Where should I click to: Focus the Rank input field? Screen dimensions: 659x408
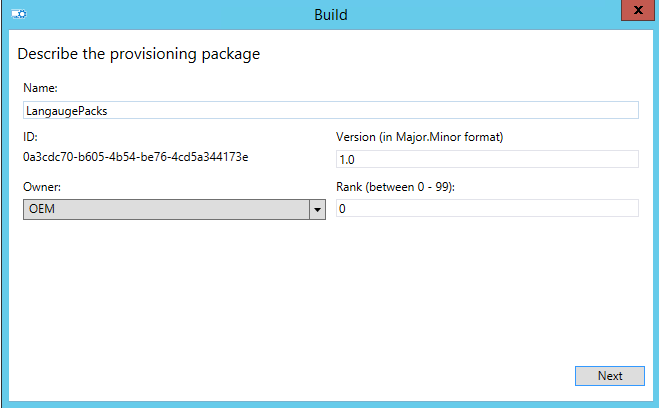pos(487,208)
